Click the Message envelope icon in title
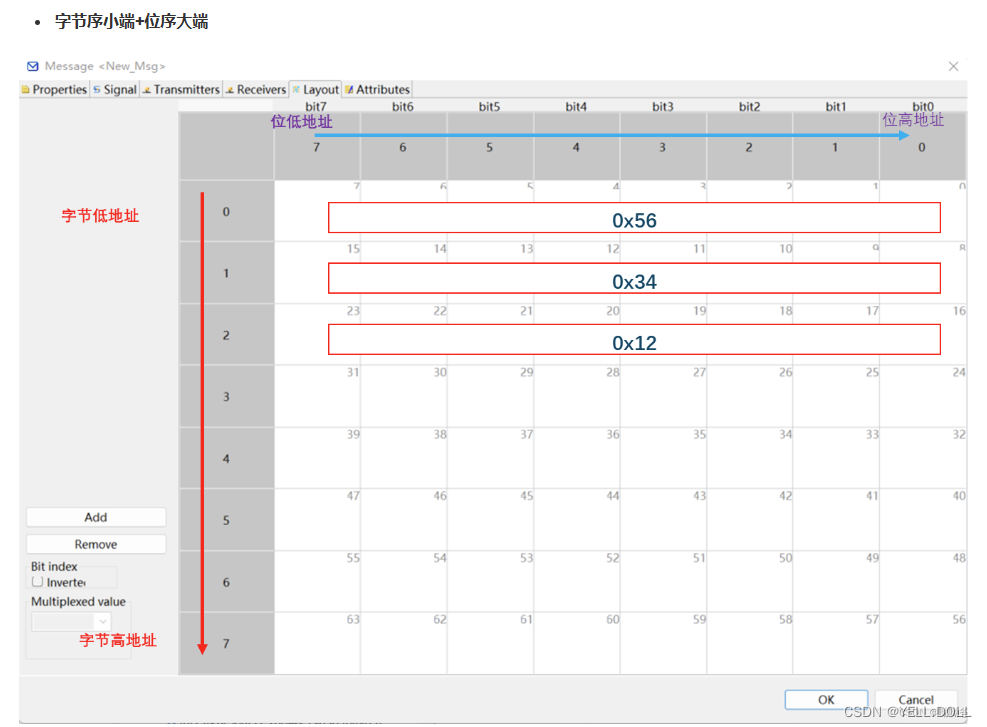The image size is (987, 727). point(33,66)
